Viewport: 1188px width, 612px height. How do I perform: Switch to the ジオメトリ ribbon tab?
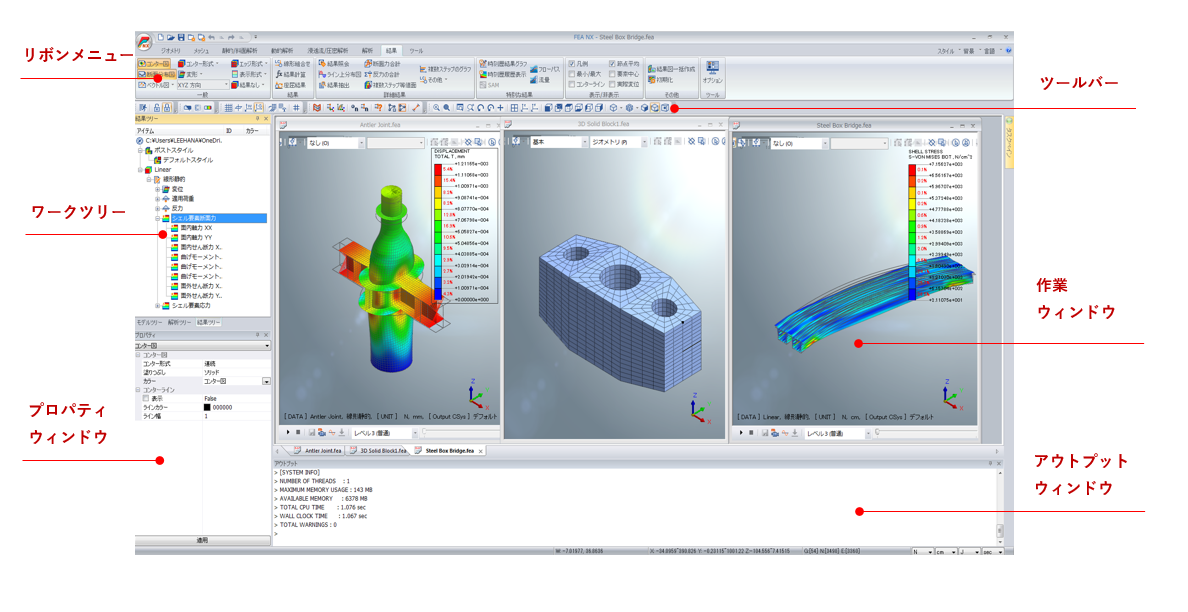(x=169, y=50)
